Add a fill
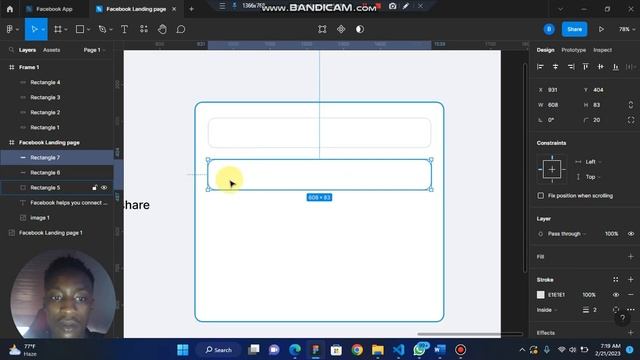This screenshot has height=360, width=640. [631, 257]
